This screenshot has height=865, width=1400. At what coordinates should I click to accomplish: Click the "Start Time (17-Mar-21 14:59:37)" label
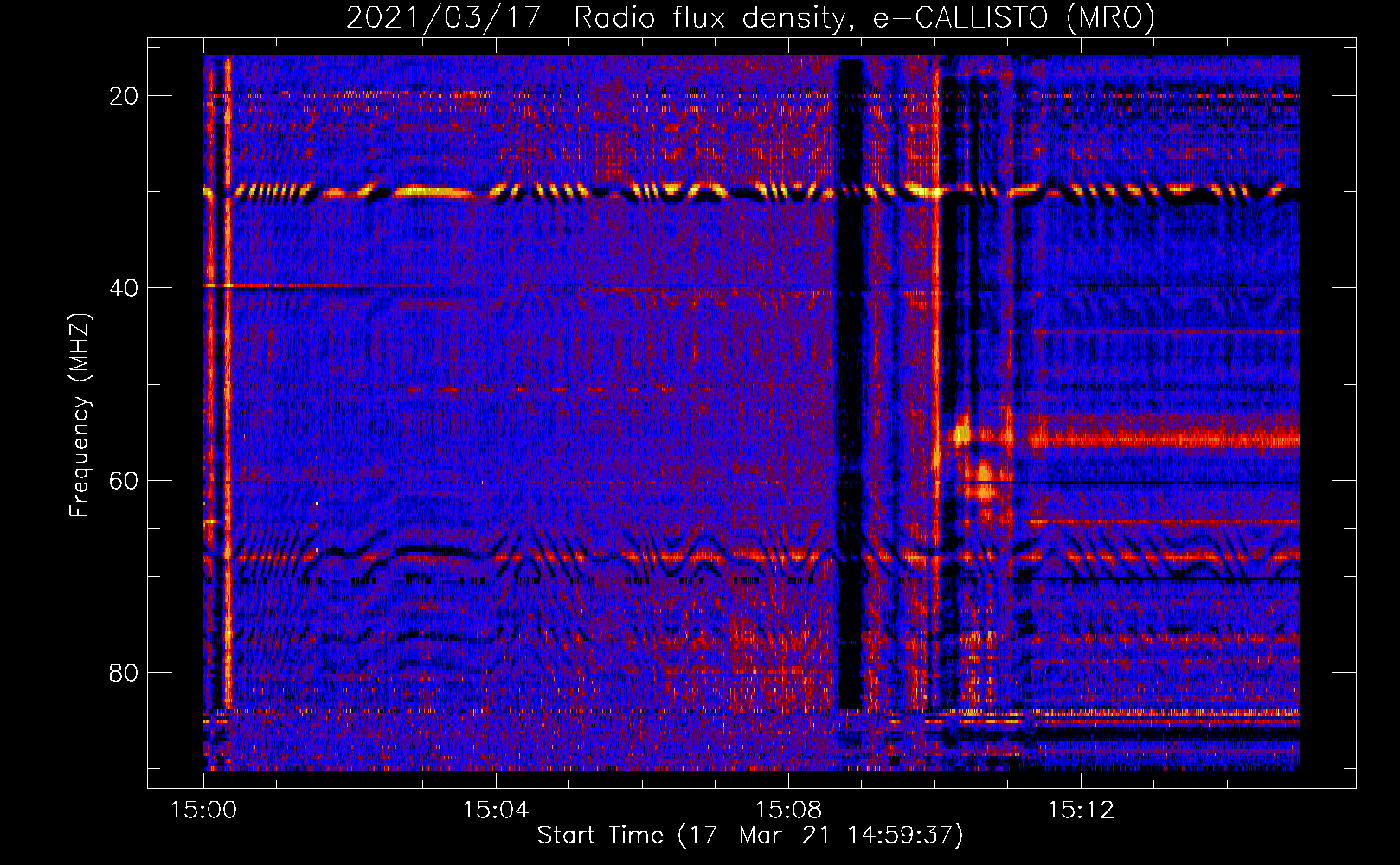(x=750, y=836)
